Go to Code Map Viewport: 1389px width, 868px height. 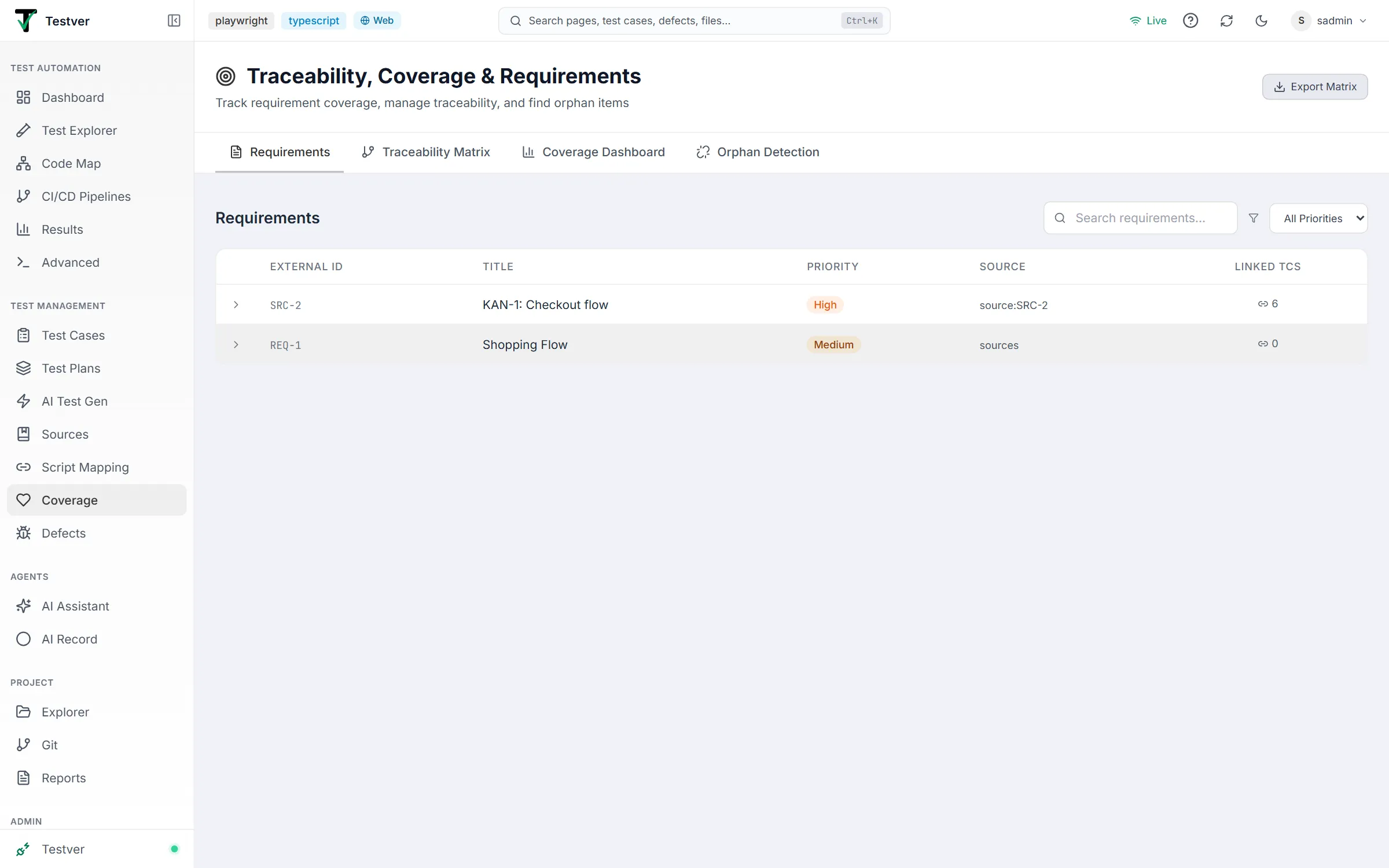pos(97,163)
